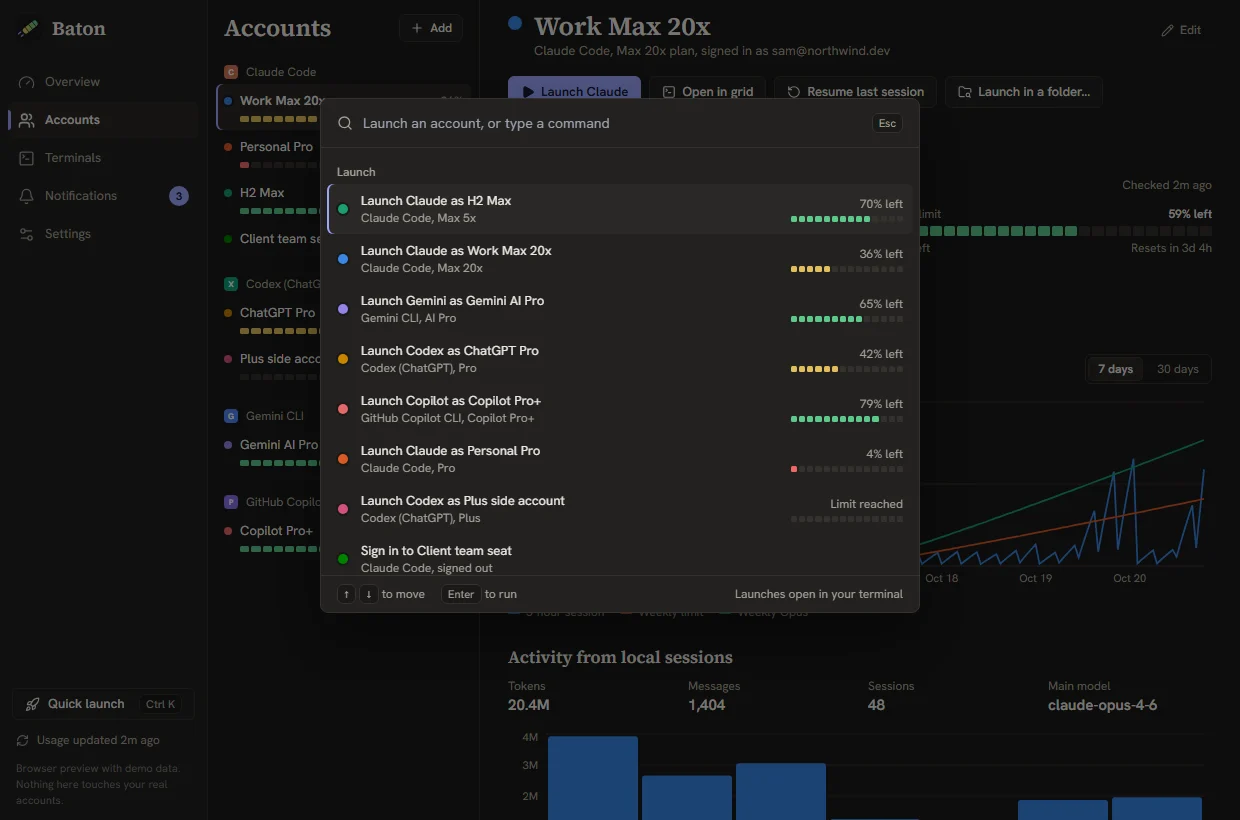Switch chart to 30 days

[x=1177, y=369]
